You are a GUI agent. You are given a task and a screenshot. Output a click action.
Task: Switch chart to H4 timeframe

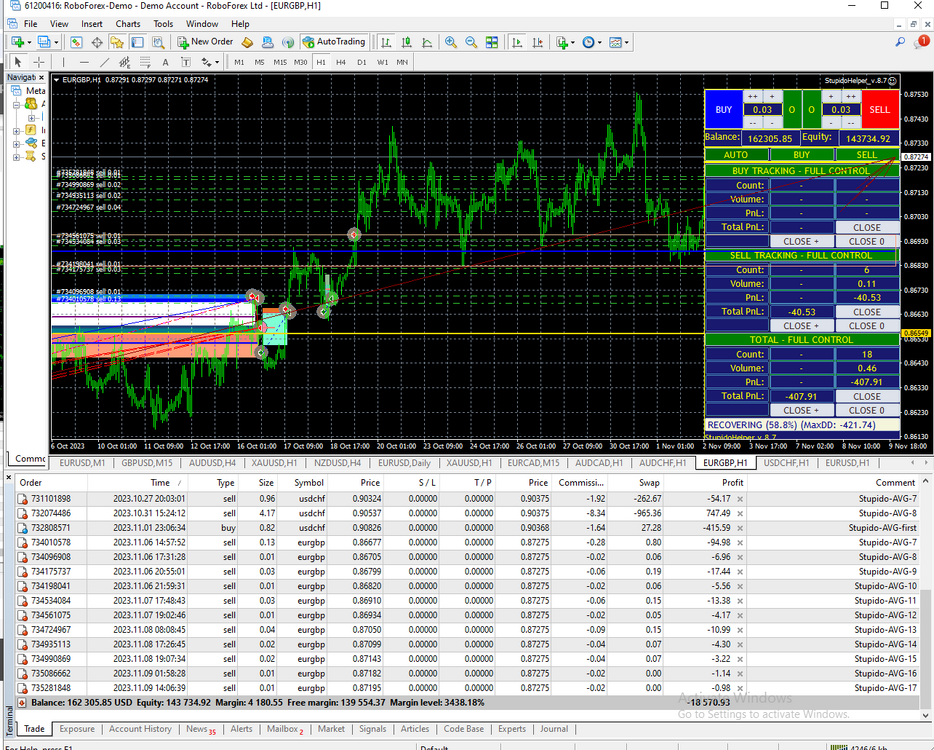(x=341, y=62)
